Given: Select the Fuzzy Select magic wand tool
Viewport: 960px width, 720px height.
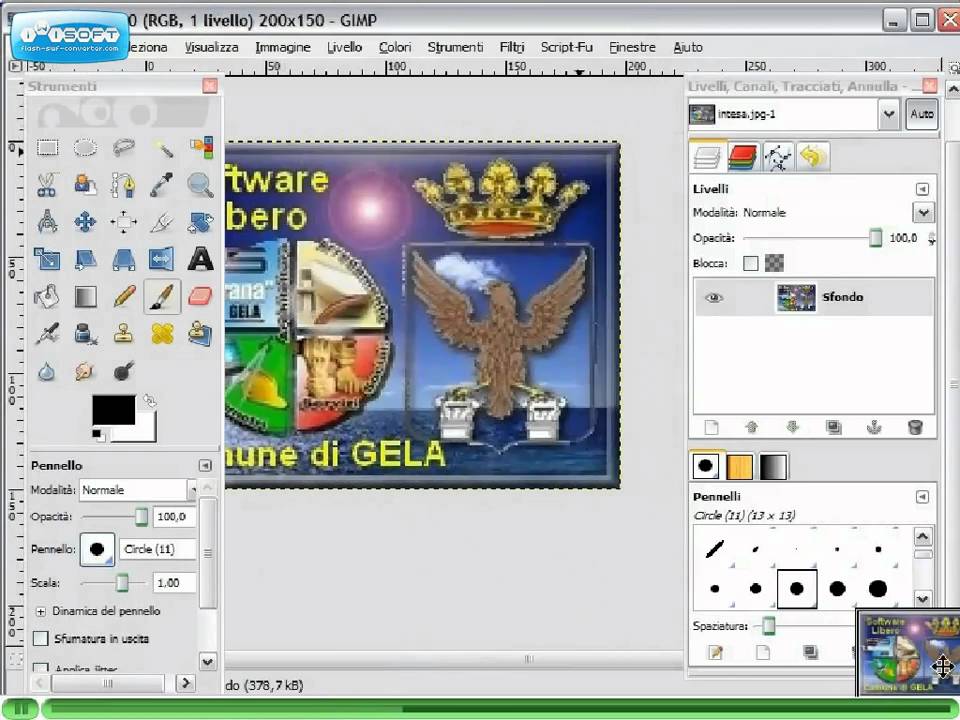Looking at the screenshot, I should [x=162, y=148].
